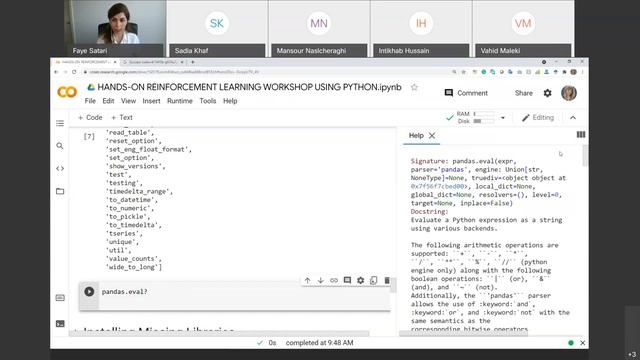This screenshot has height=360, width=640.
Task: Close the Help panel tab
Action: point(432,136)
